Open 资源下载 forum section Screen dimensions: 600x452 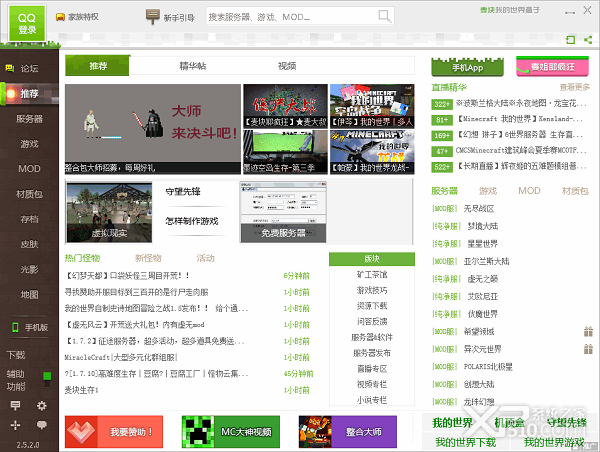pos(372,306)
